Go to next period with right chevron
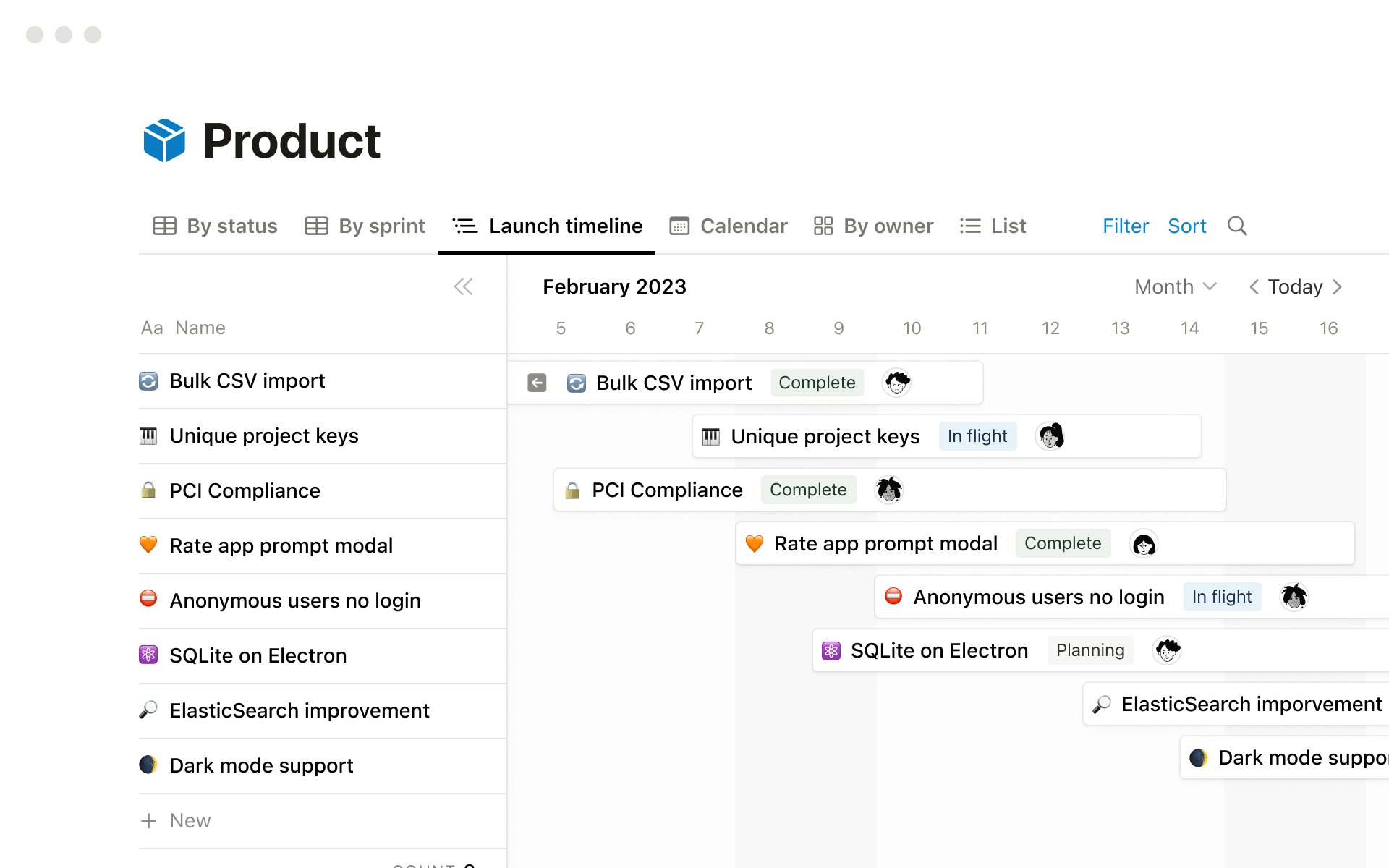Image resolution: width=1389 pixels, height=868 pixels. pyautogui.click(x=1337, y=287)
